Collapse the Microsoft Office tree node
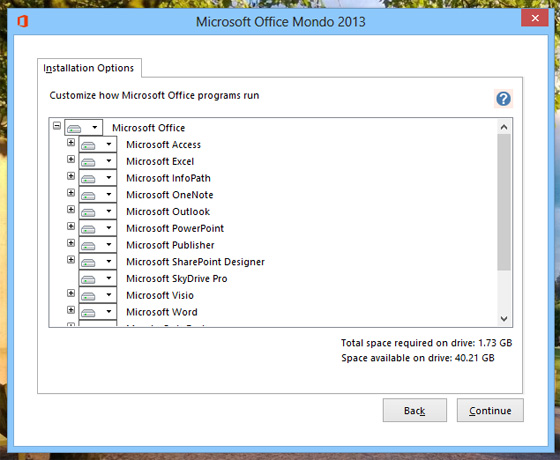 point(57,126)
